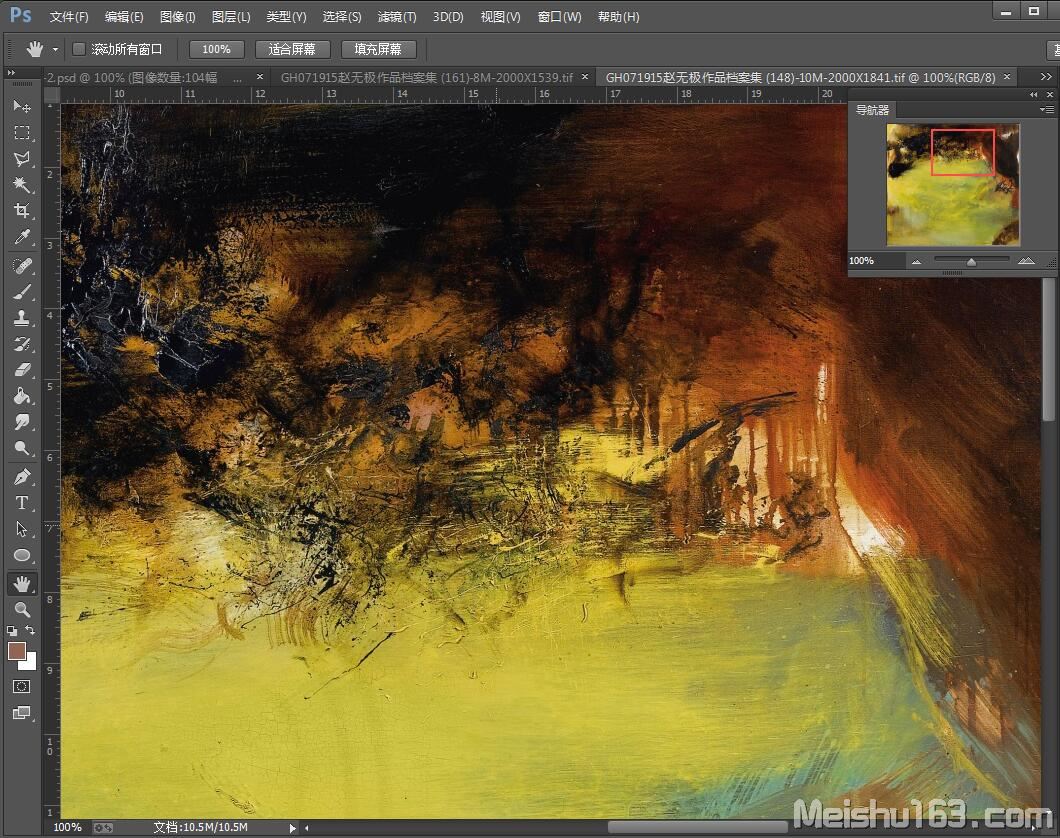Click the status bar zoom percentage field
1060x838 pixels.
click(x=68, y=827)
